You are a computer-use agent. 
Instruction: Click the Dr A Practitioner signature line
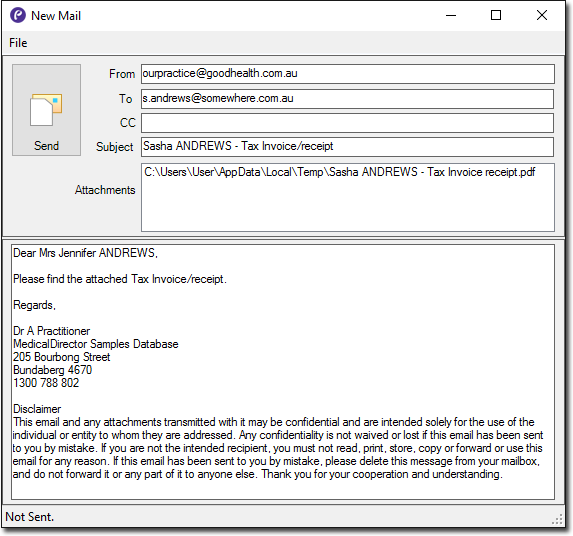point(52,331)
